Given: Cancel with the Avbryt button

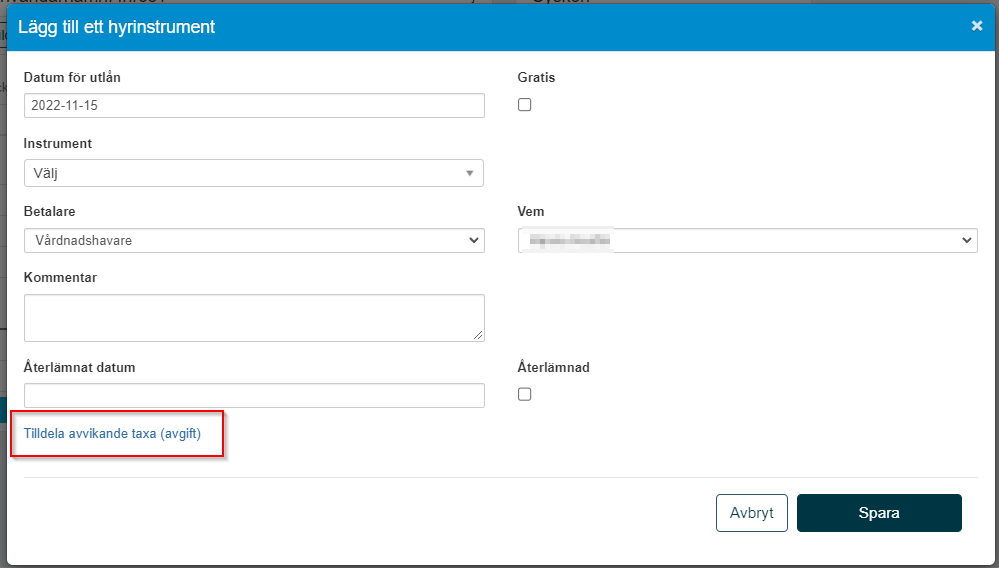Looking at the screenshot, I should [752, 513].
